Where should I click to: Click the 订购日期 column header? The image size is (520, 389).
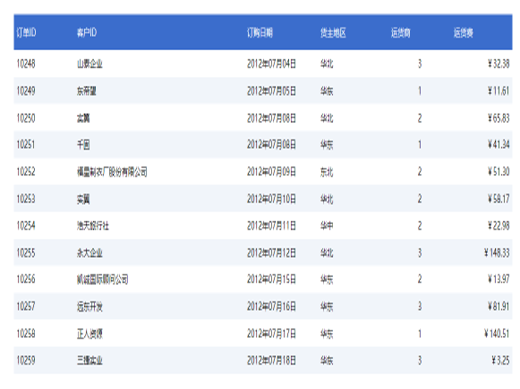tap(260, 33)
